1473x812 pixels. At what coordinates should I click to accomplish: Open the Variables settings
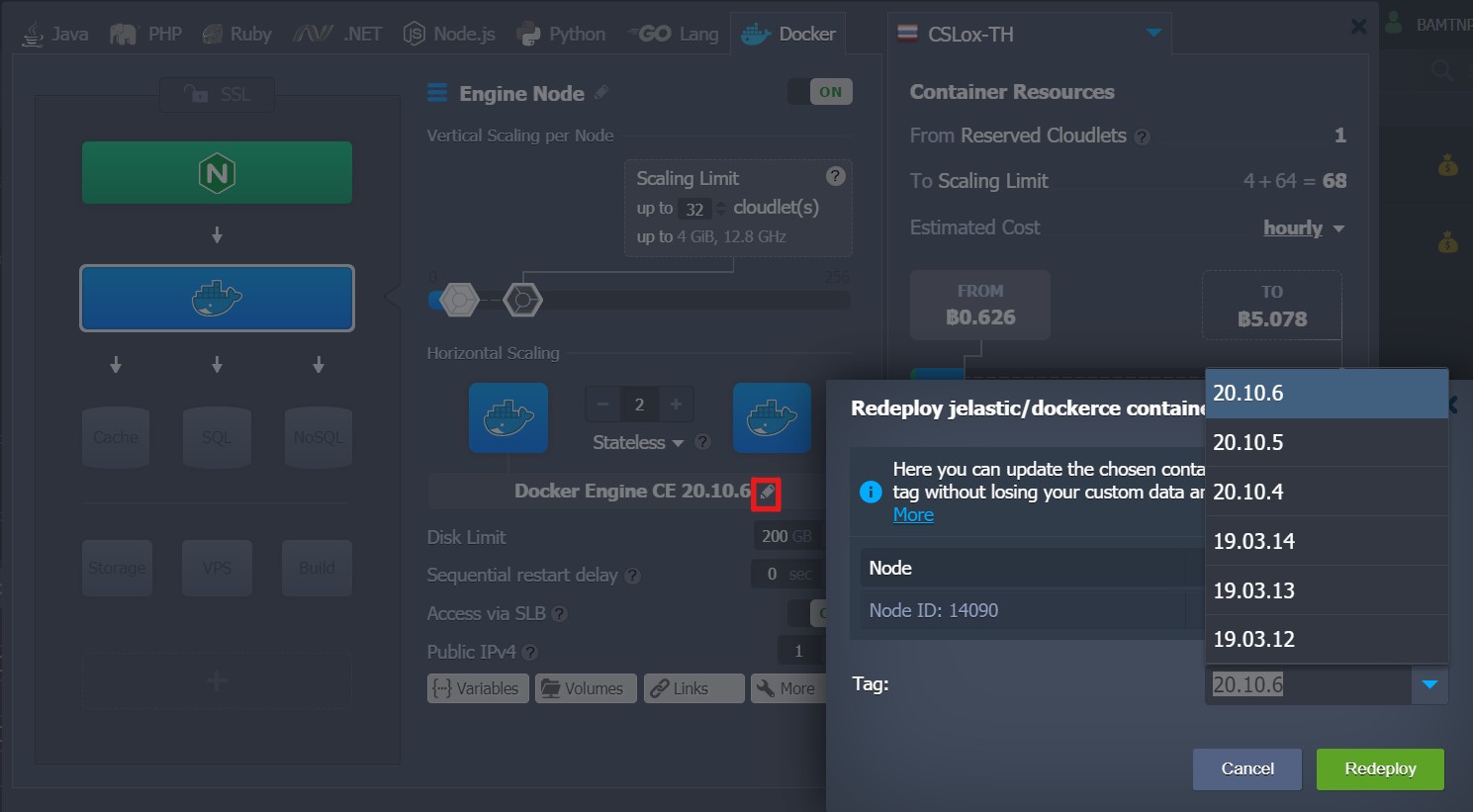[x=477, y=688]
